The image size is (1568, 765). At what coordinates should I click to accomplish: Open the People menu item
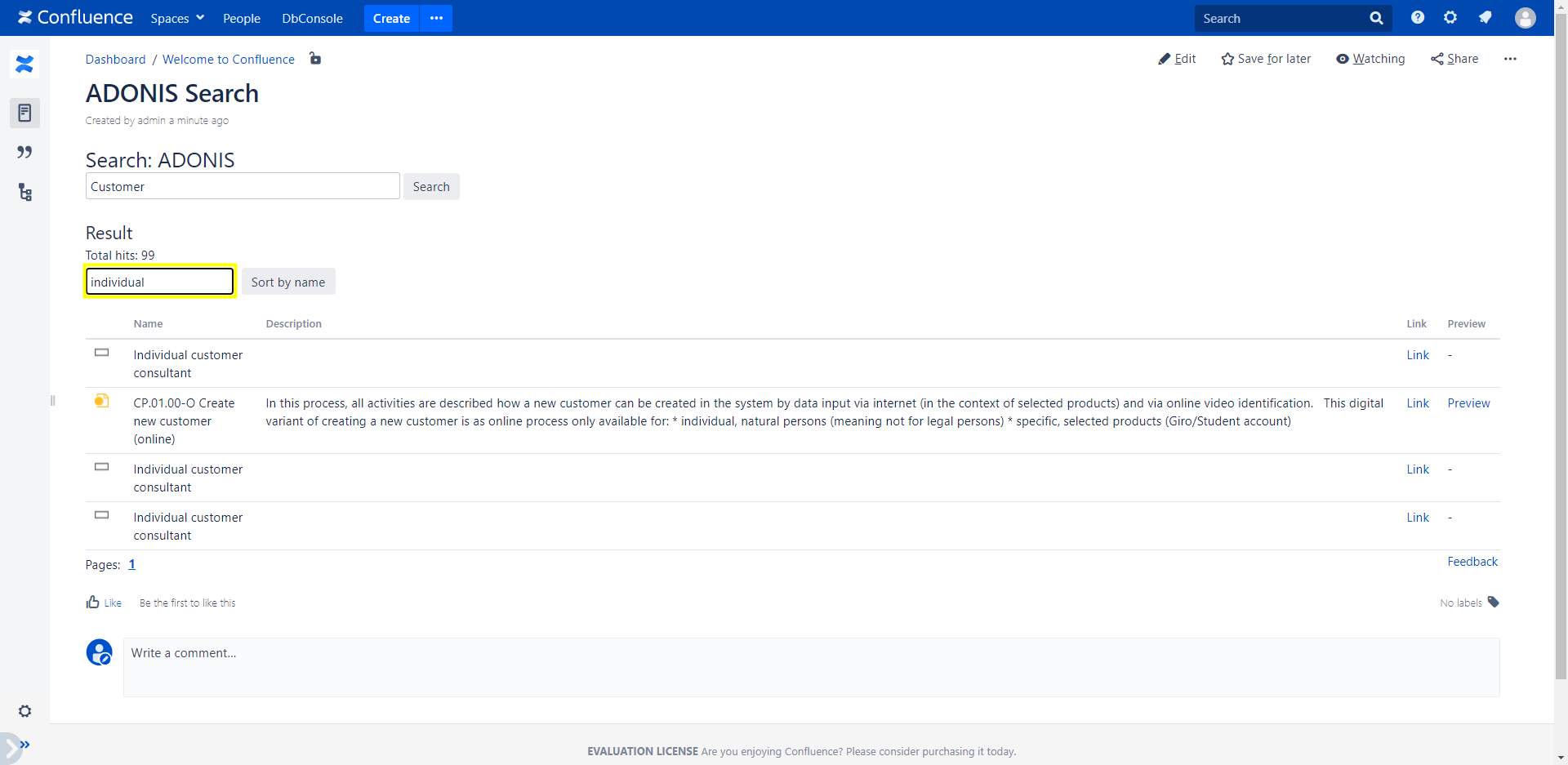tap(242, 18)
